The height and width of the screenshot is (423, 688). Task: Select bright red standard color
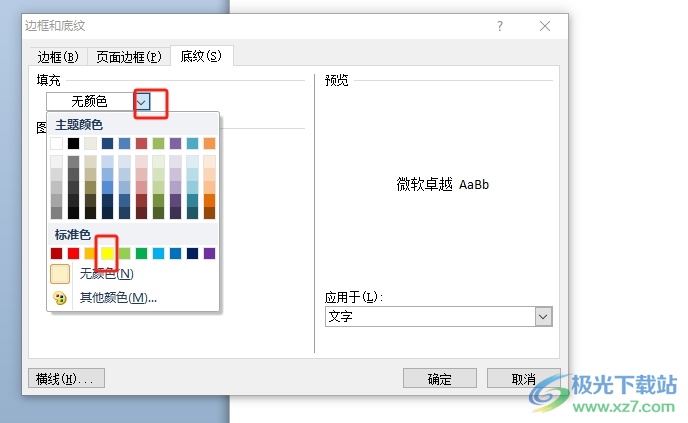[x=73, y=253]
